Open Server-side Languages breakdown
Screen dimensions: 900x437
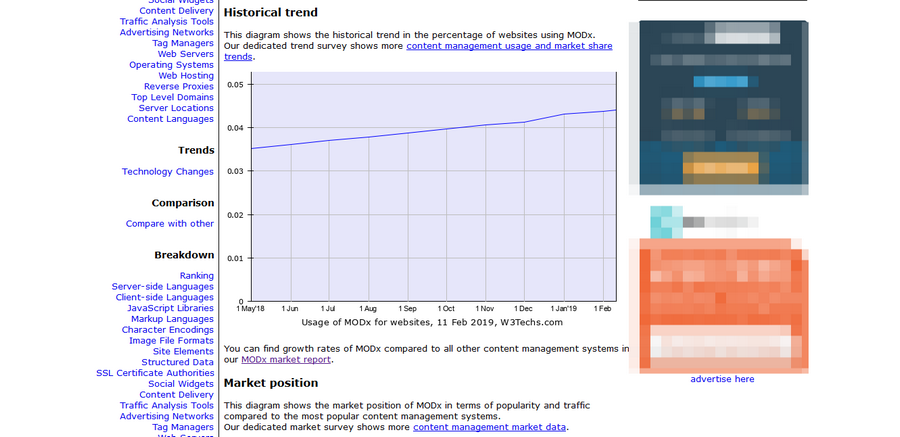point(162,287)
